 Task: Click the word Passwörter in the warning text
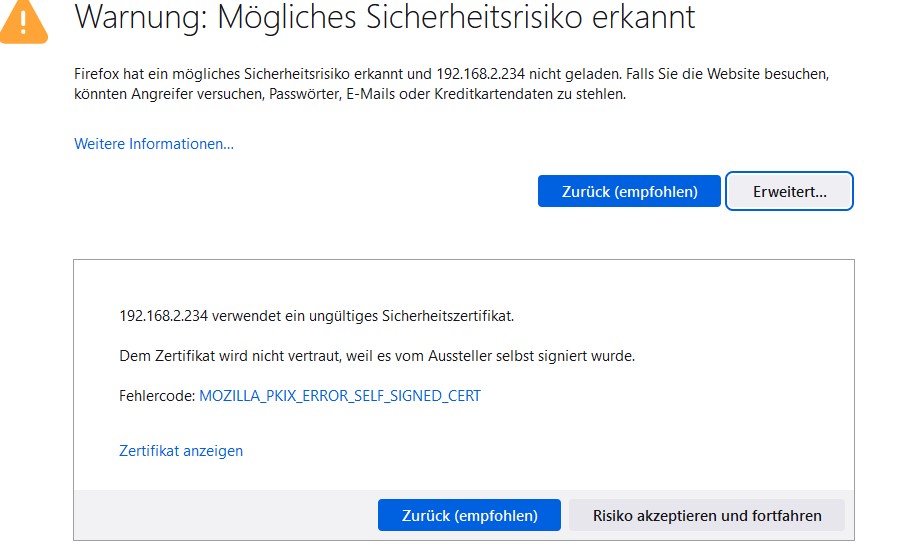coord(305,94)
